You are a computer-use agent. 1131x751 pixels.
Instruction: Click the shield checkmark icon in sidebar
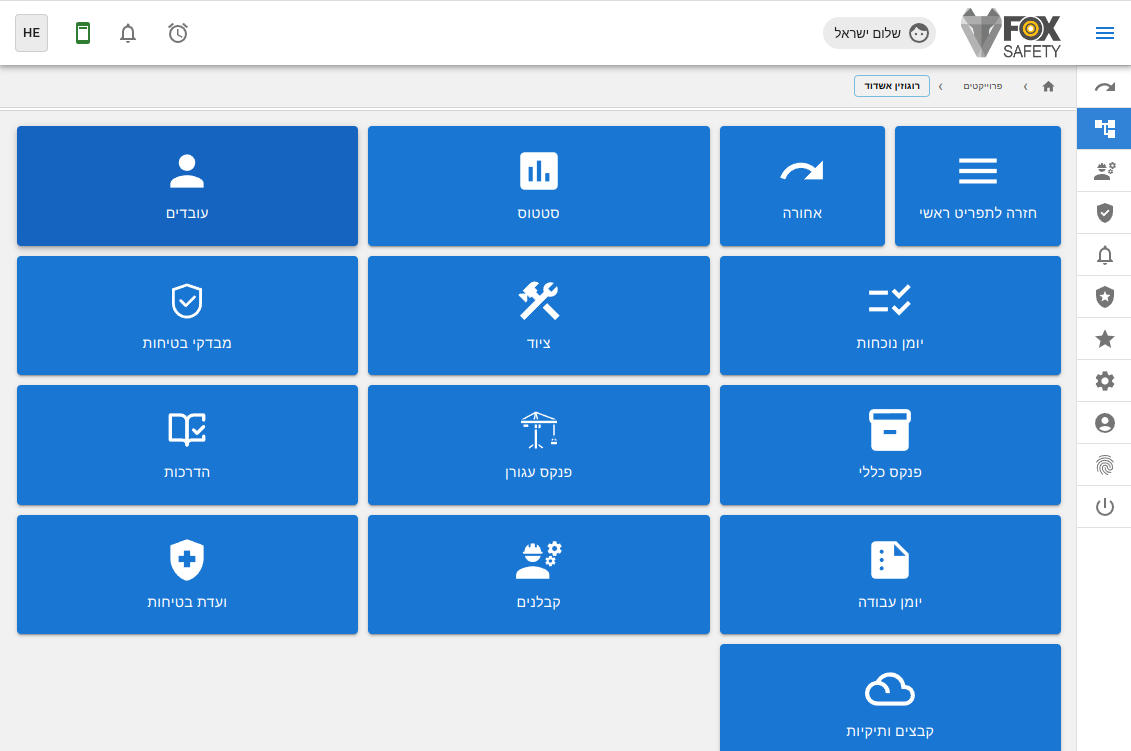1104,212
